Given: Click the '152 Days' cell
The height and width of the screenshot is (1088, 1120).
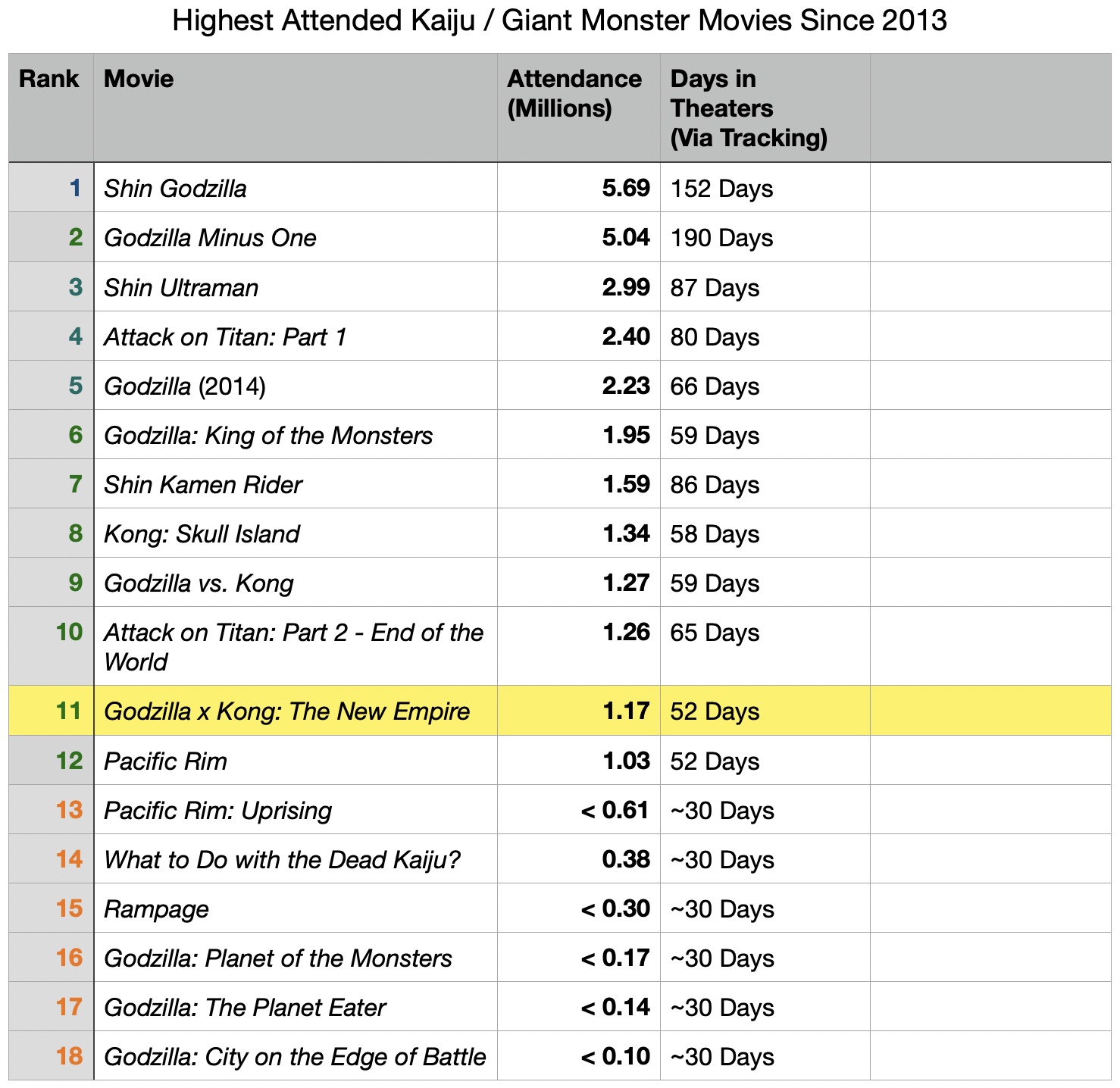Looking at the screenshot, I should (x=765, y=188).
